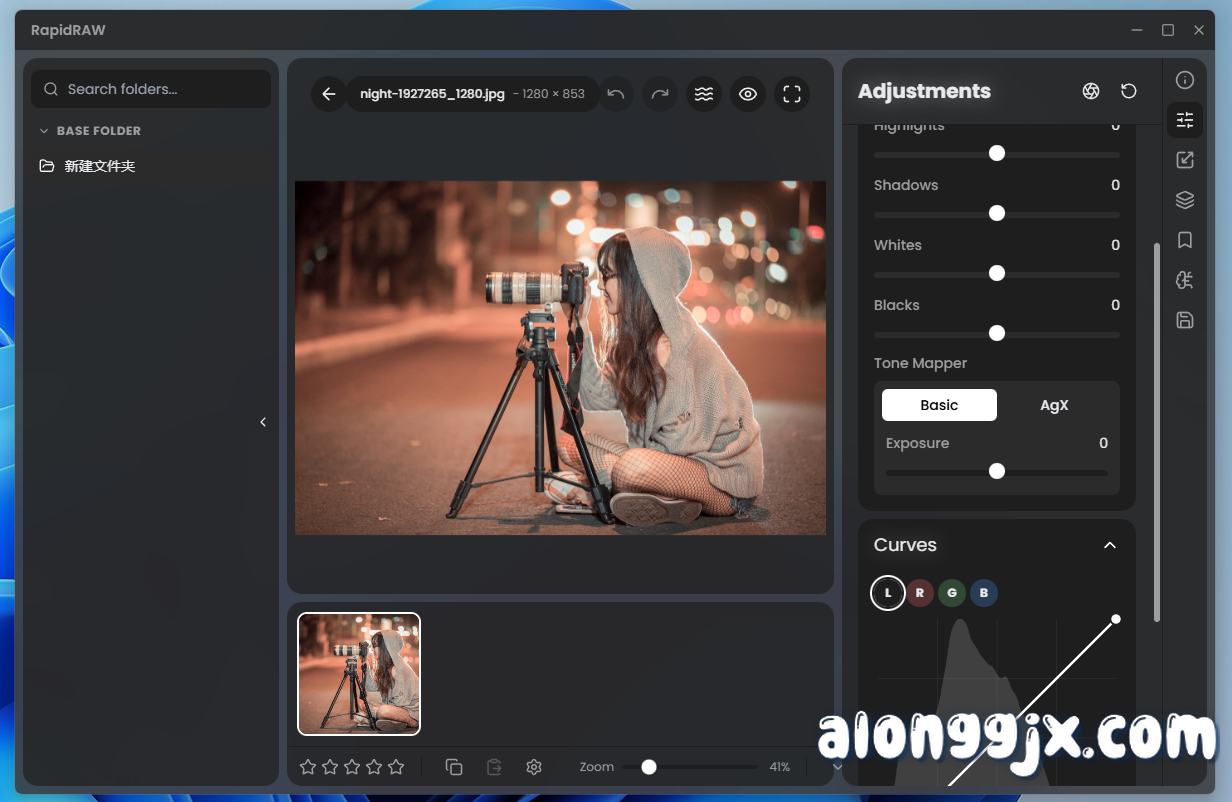Viewport: 1232px width, 802px height.
Task: Switch to the red curve channel
Action: pyautogui.click(x=920, y=593)
